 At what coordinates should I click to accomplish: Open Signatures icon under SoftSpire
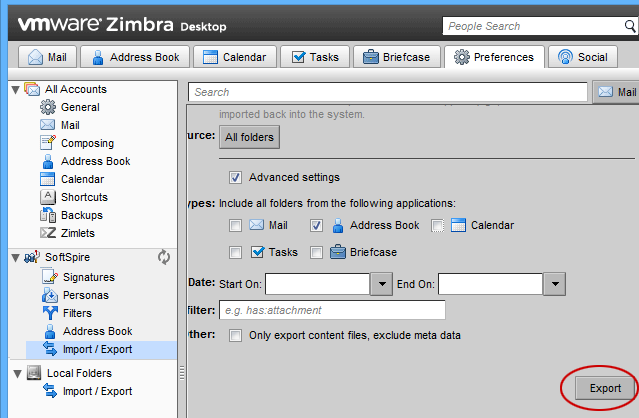pos(50,277)
